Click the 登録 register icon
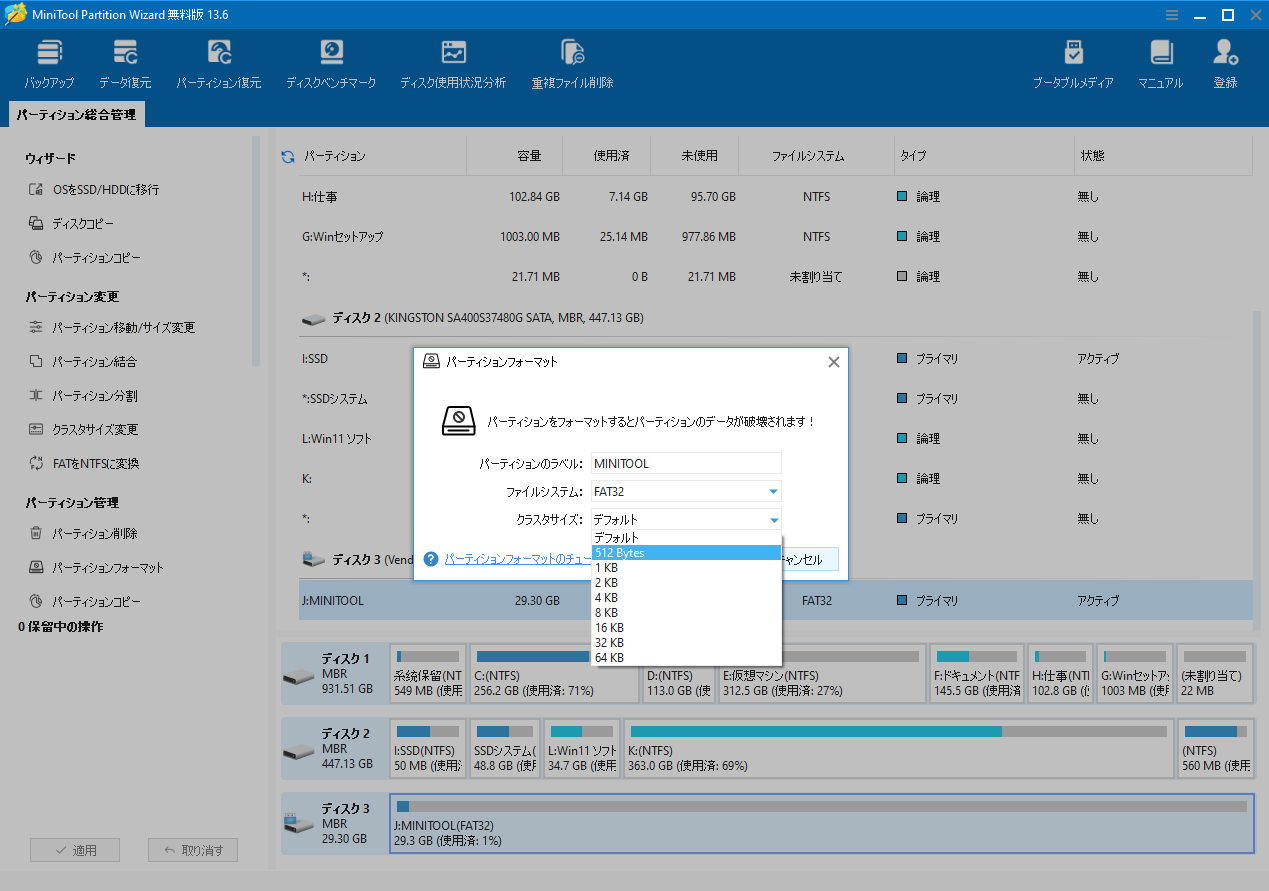 coord(1226,65)
